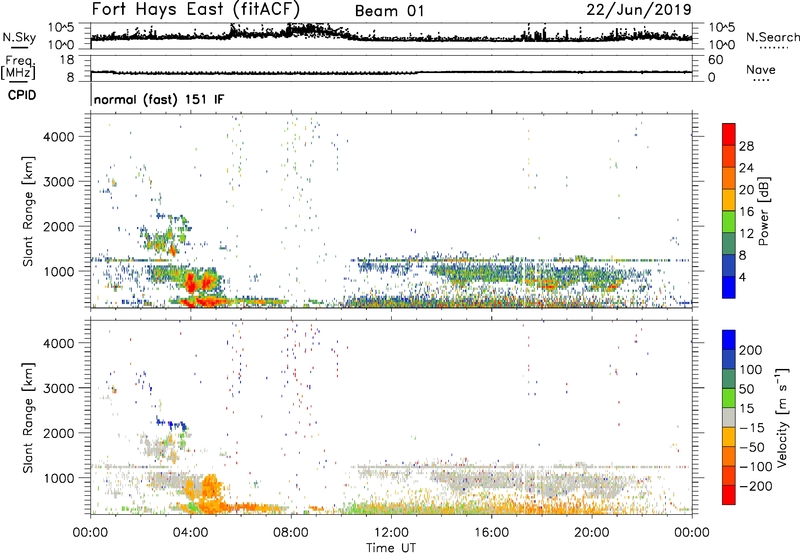Screen dimensions: 800x554
Task: Click the frequency panel value 18
Action: [67, 60]
